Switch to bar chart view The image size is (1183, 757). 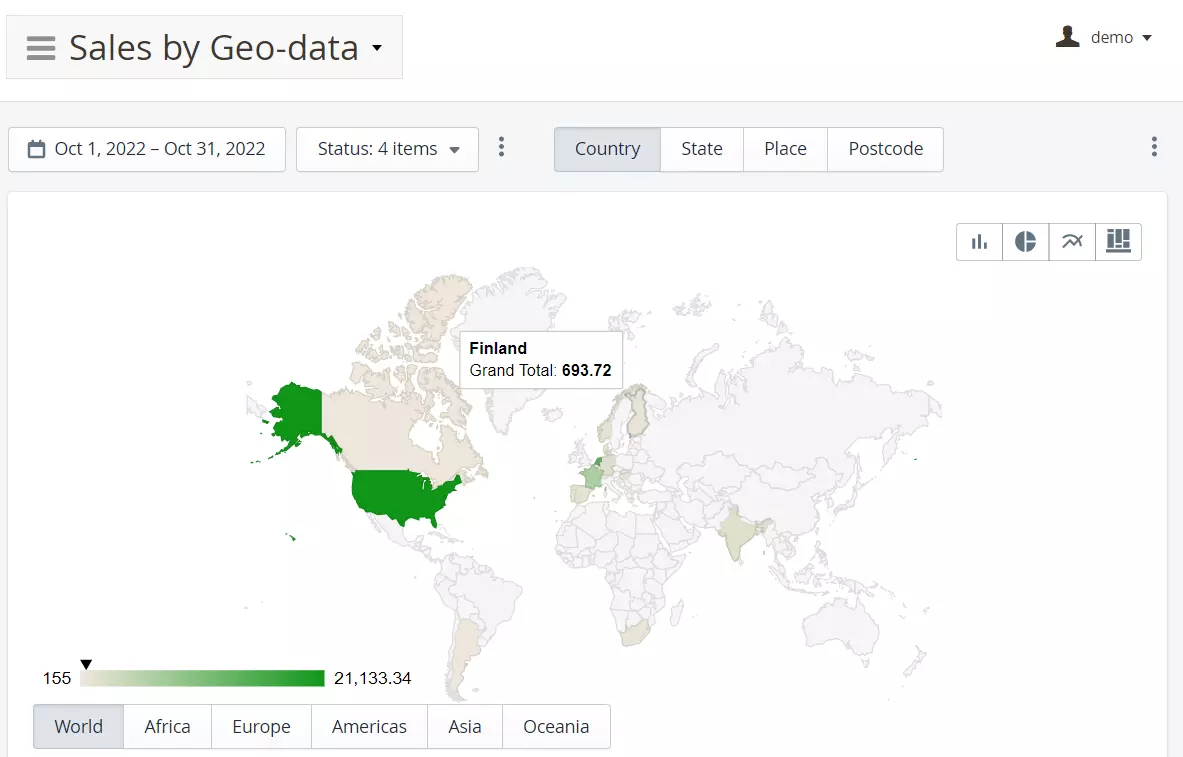(979, 242)
